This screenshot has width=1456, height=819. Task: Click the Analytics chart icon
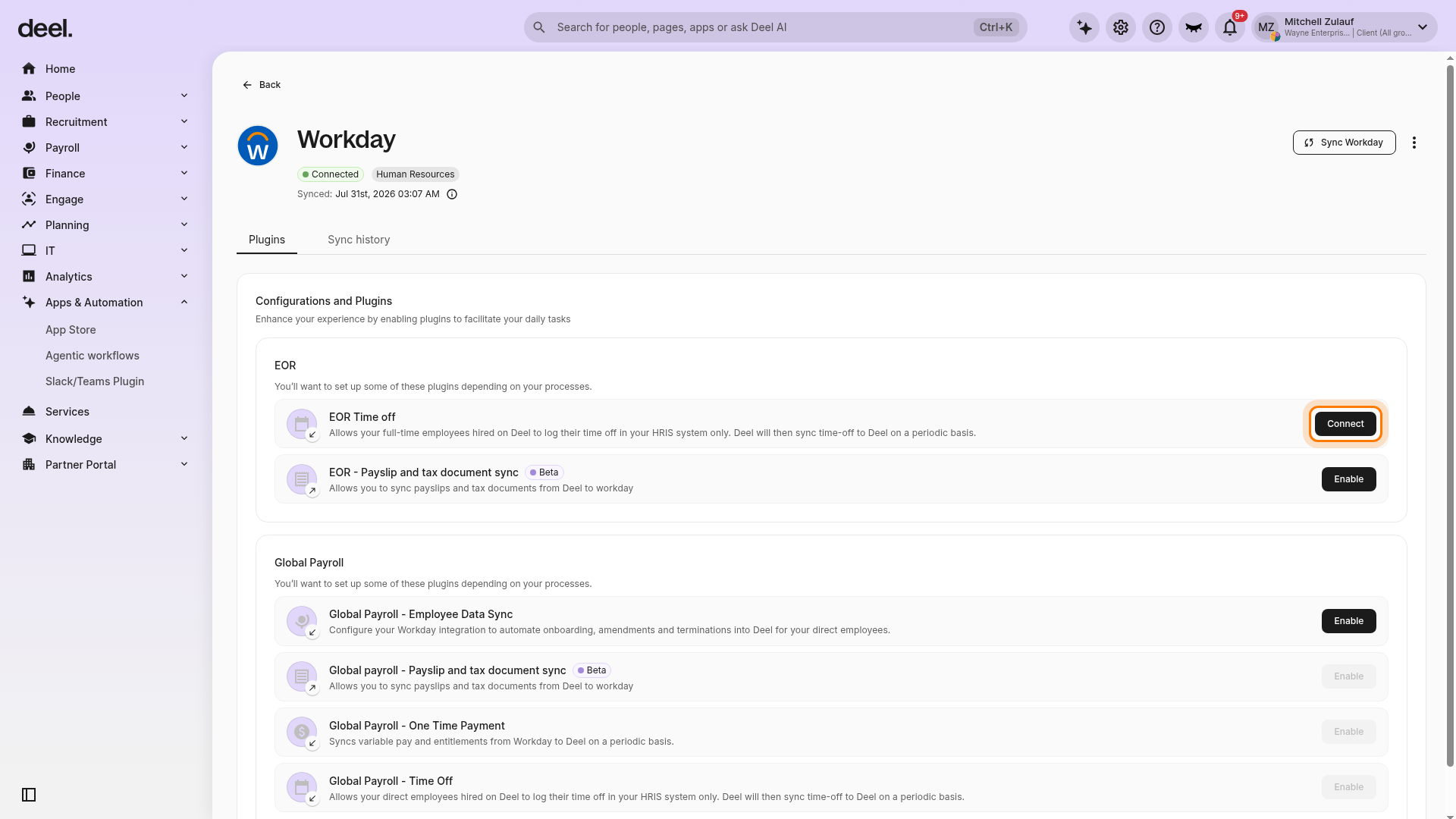(29, 277)
